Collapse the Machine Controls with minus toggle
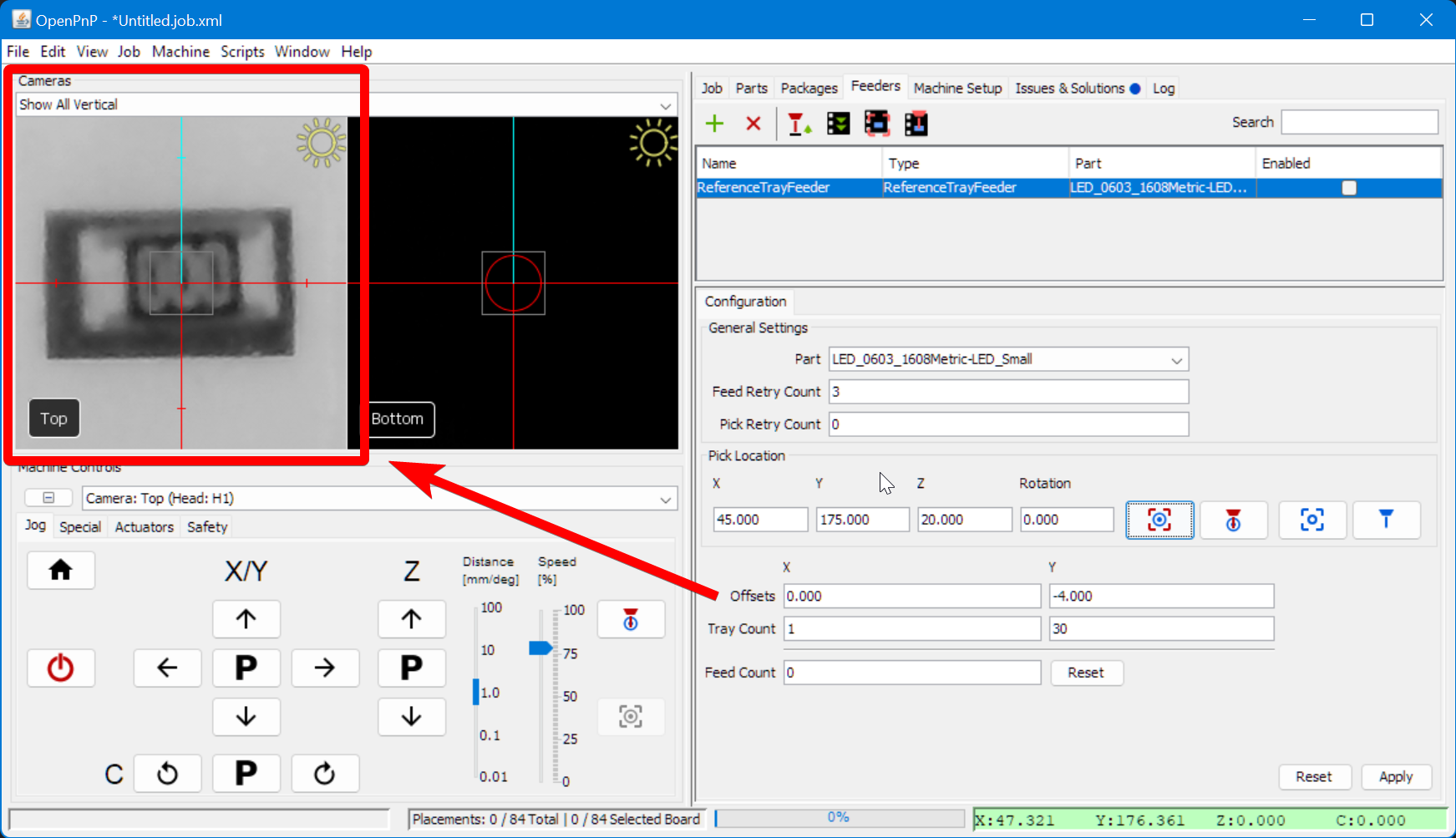The width and height of the screenshot is (1456, 838). (48, 497)
